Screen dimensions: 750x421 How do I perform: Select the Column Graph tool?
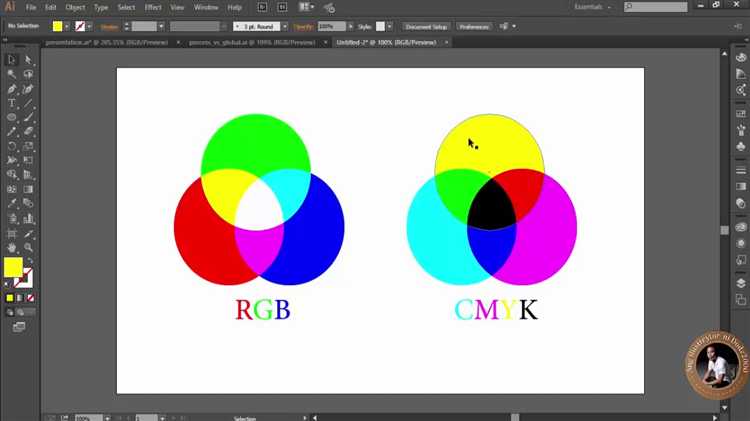28,219
